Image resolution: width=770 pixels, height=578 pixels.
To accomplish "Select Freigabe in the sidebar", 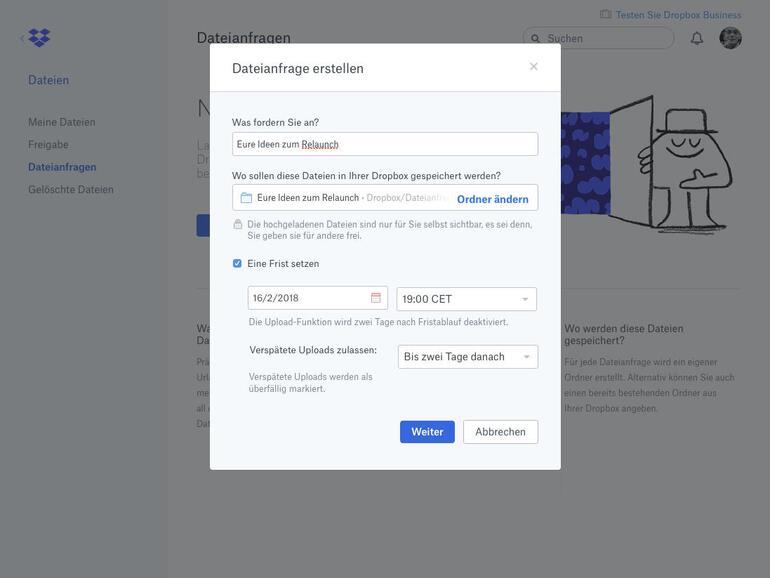I will pyautogui.click(x=48, y=145).
